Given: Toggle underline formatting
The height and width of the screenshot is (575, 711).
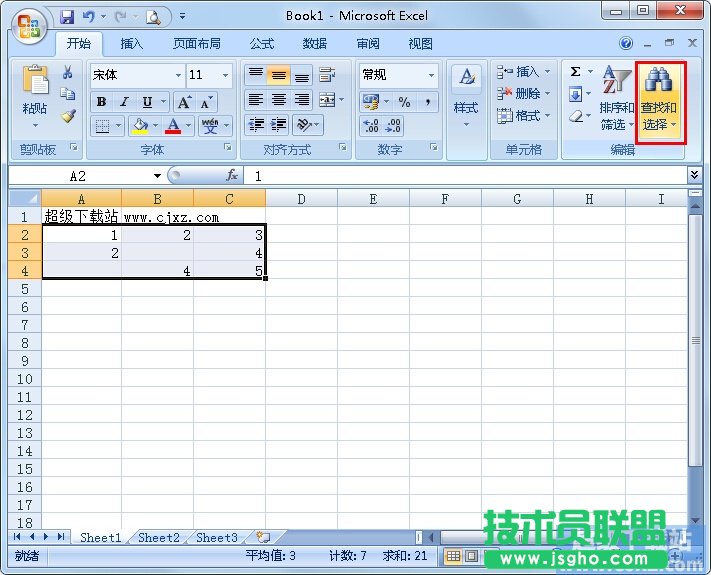Looking at the screenshot, I should [x=147, y=102].
